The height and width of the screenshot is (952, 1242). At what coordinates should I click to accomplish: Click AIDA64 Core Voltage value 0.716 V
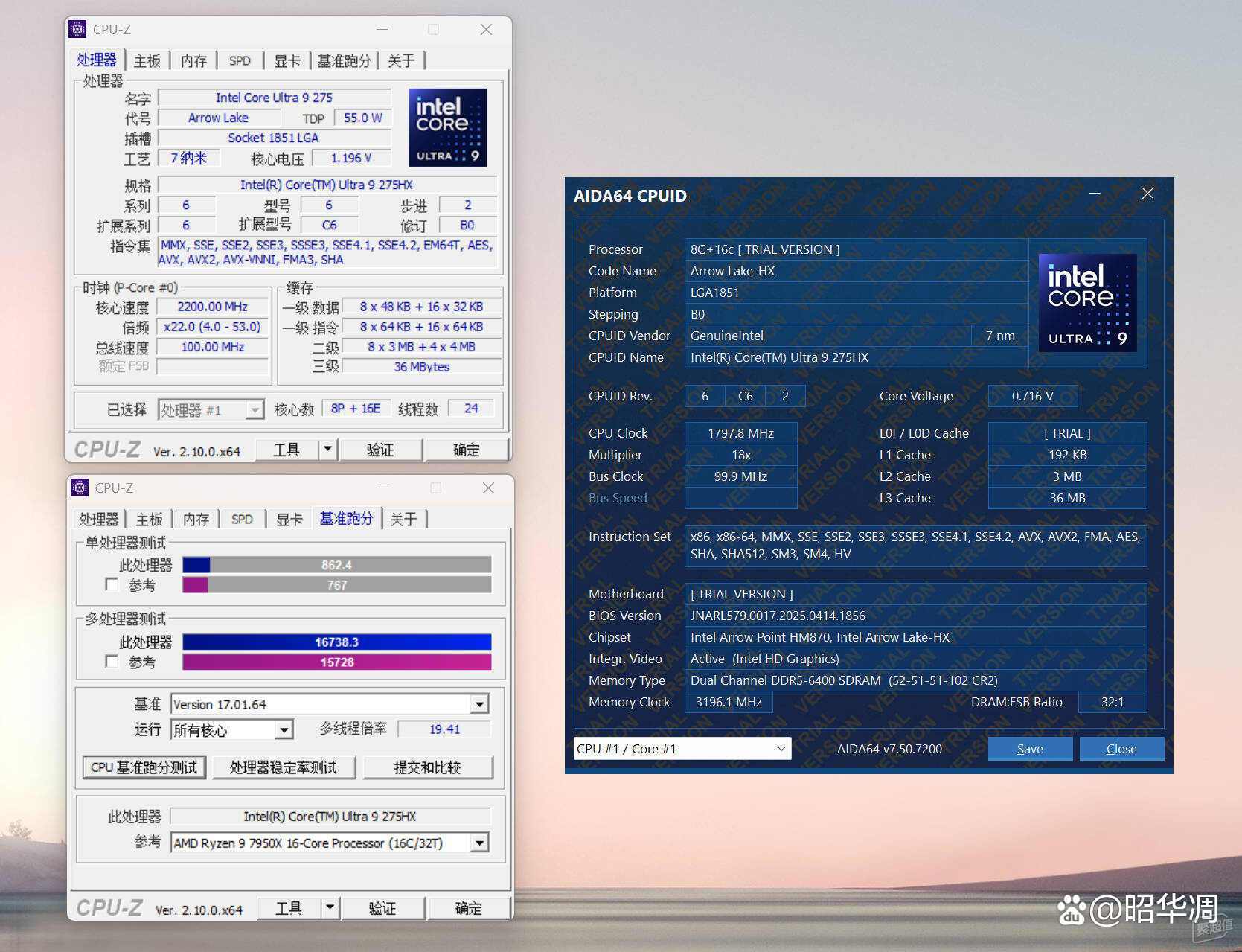pos(1032,396)
